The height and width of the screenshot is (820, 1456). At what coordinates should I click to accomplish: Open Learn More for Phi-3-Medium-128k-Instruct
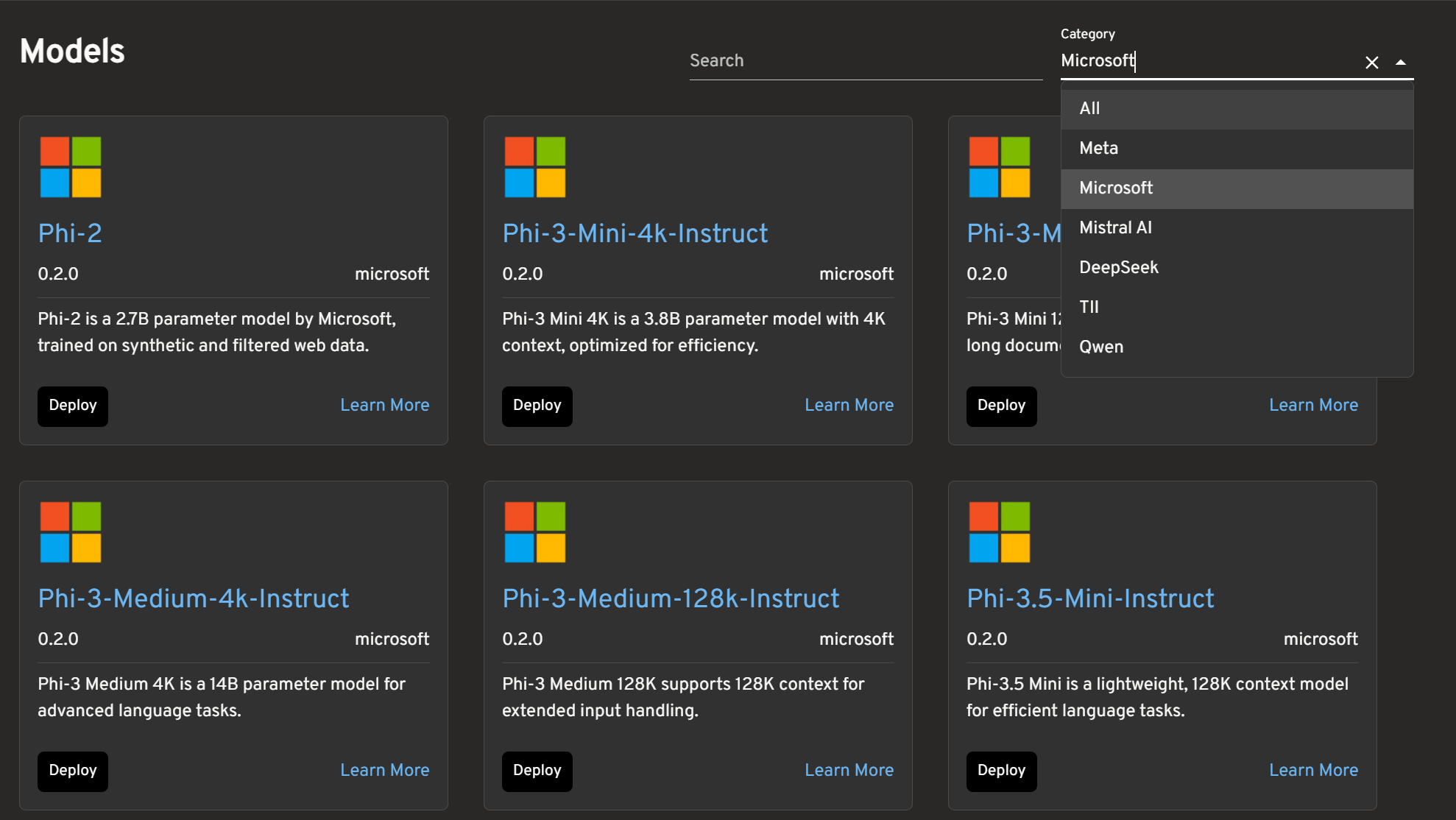[849, 771]
